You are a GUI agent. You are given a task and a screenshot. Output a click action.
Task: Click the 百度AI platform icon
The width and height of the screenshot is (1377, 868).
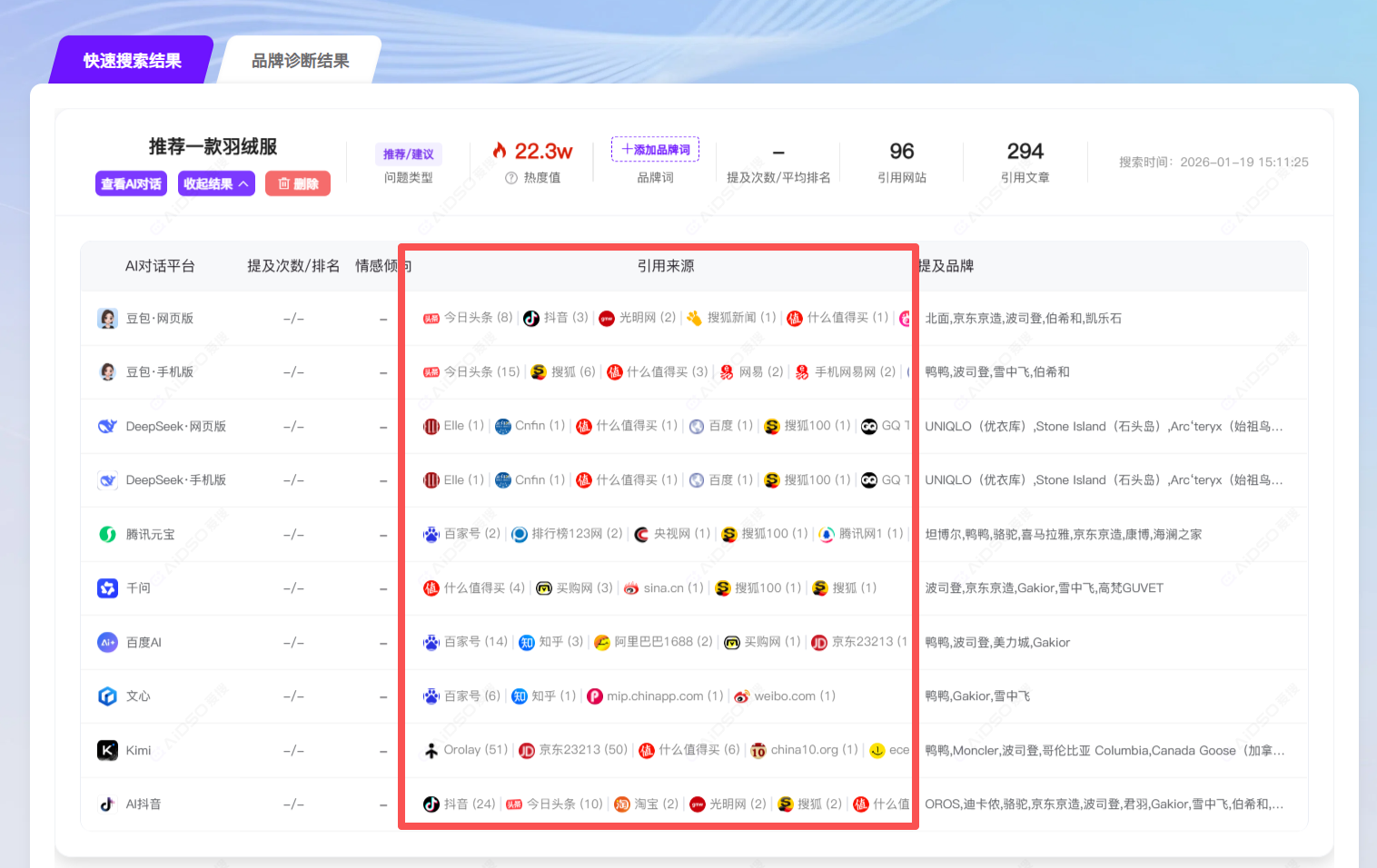[x=107, y=643]
